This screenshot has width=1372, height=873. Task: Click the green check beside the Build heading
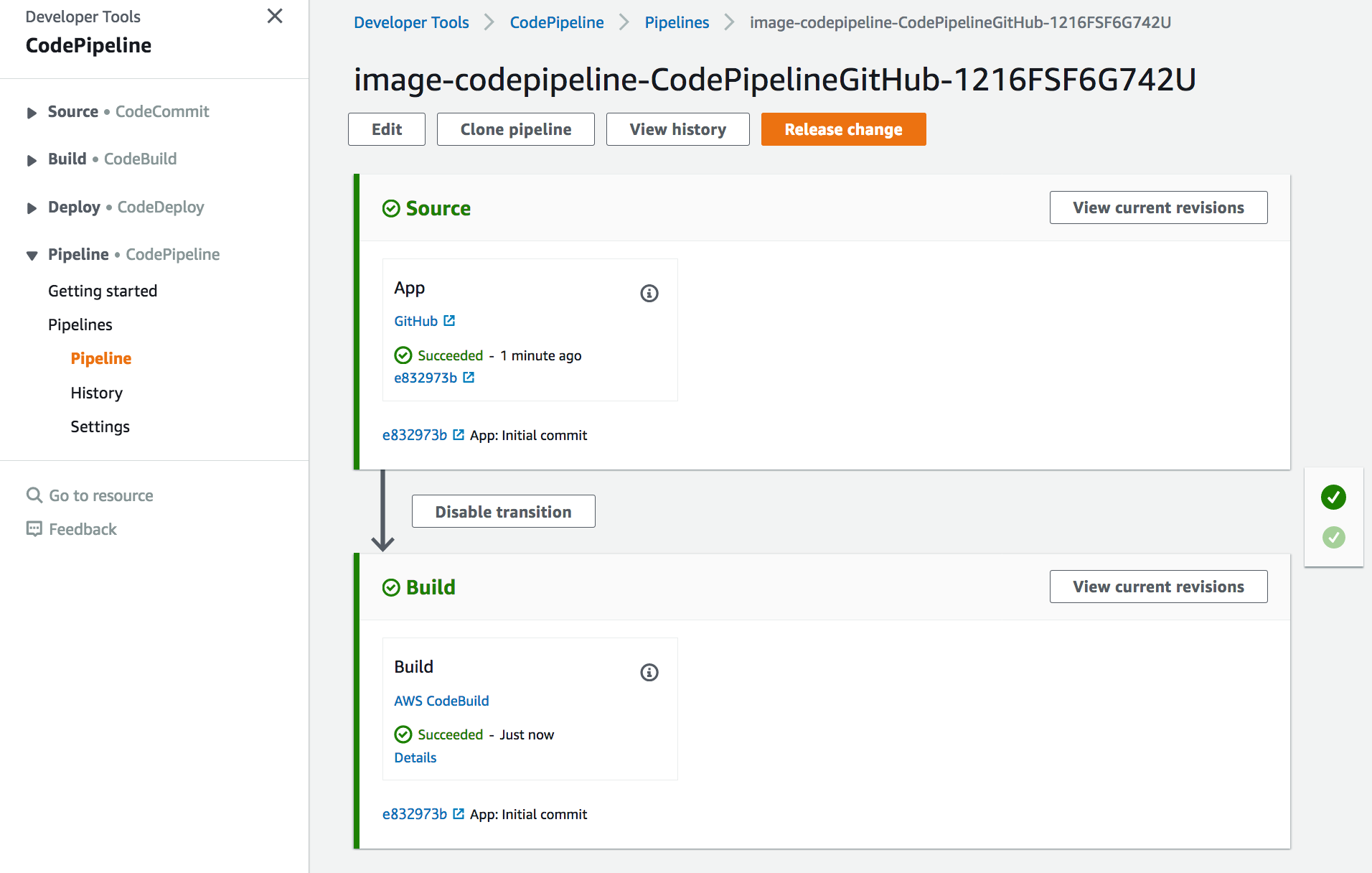coord(391,587)
